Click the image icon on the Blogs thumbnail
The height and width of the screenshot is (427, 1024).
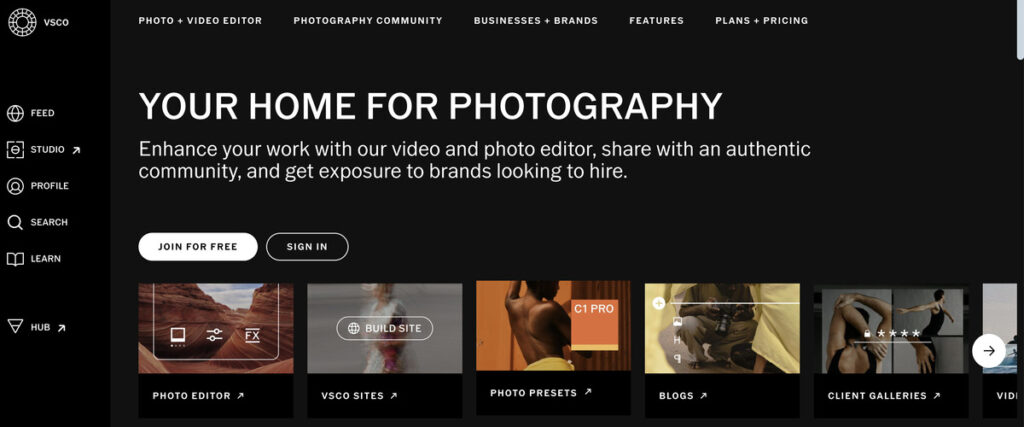pos(677,322)
